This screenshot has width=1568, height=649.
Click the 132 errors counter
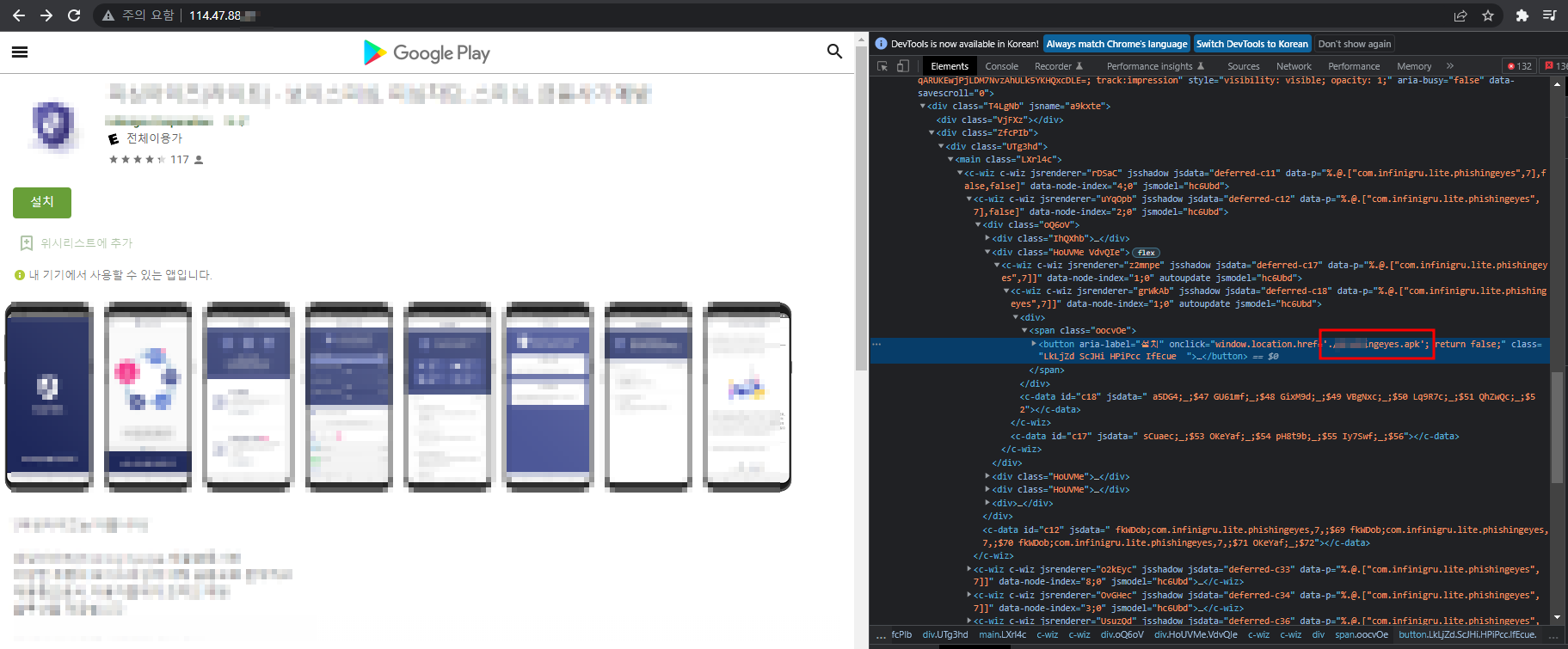(x=1520, y=66)
